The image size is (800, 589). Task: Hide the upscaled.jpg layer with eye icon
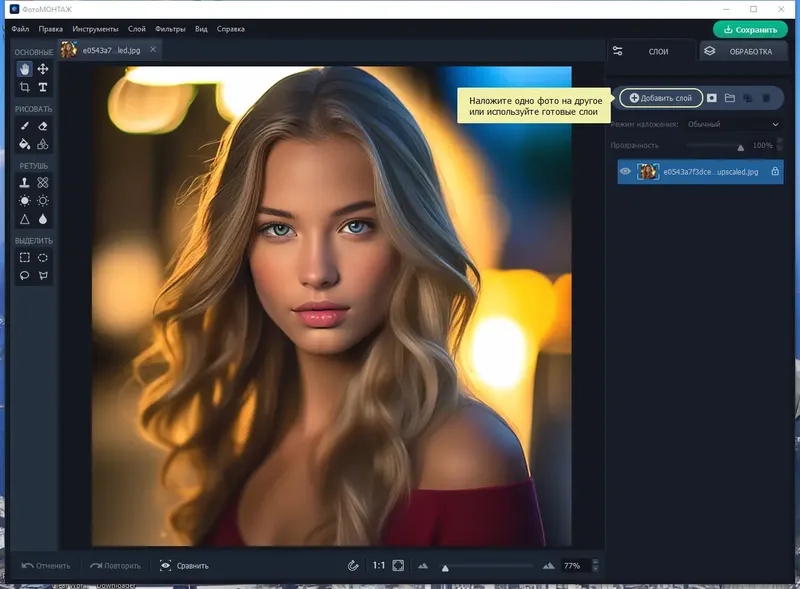pyautogui.click(x=625, y=172)
